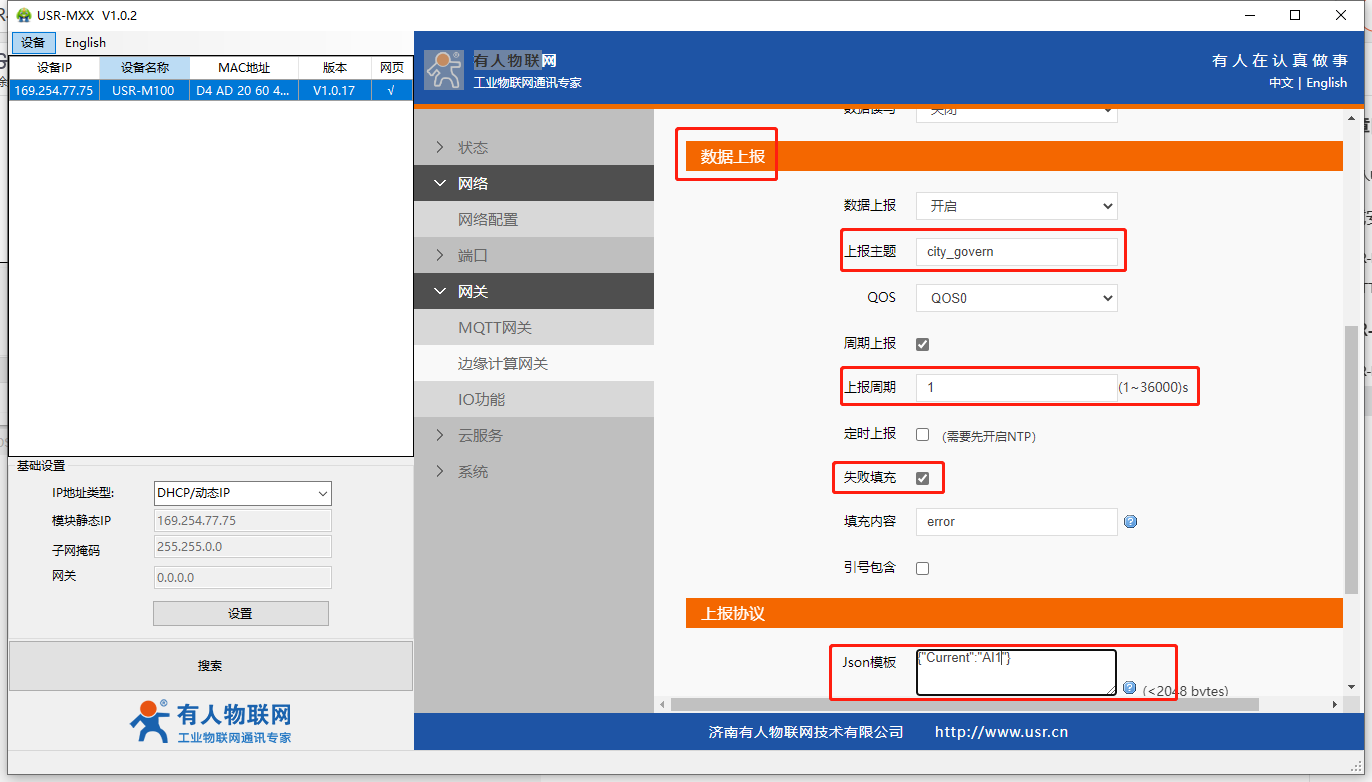Click the Json模板 textarea

tap(1017, 672)
